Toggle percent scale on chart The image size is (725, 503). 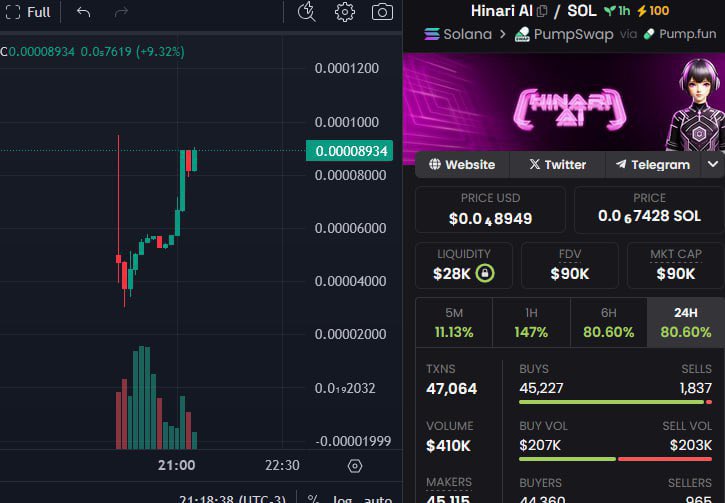coord(313,499)
